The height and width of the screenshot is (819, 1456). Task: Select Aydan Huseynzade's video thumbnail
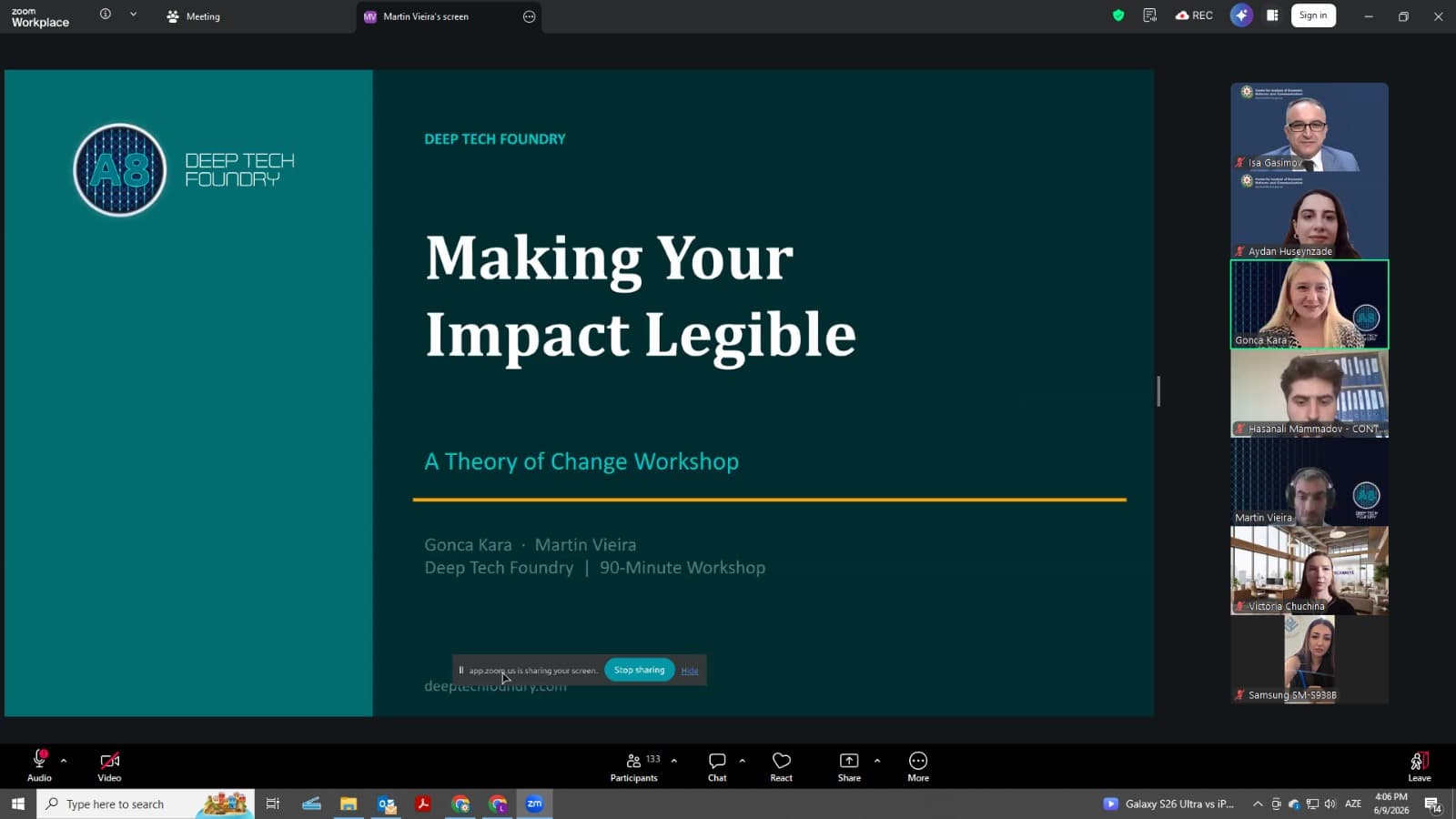pyautogui.click(x=1309, y=216)
